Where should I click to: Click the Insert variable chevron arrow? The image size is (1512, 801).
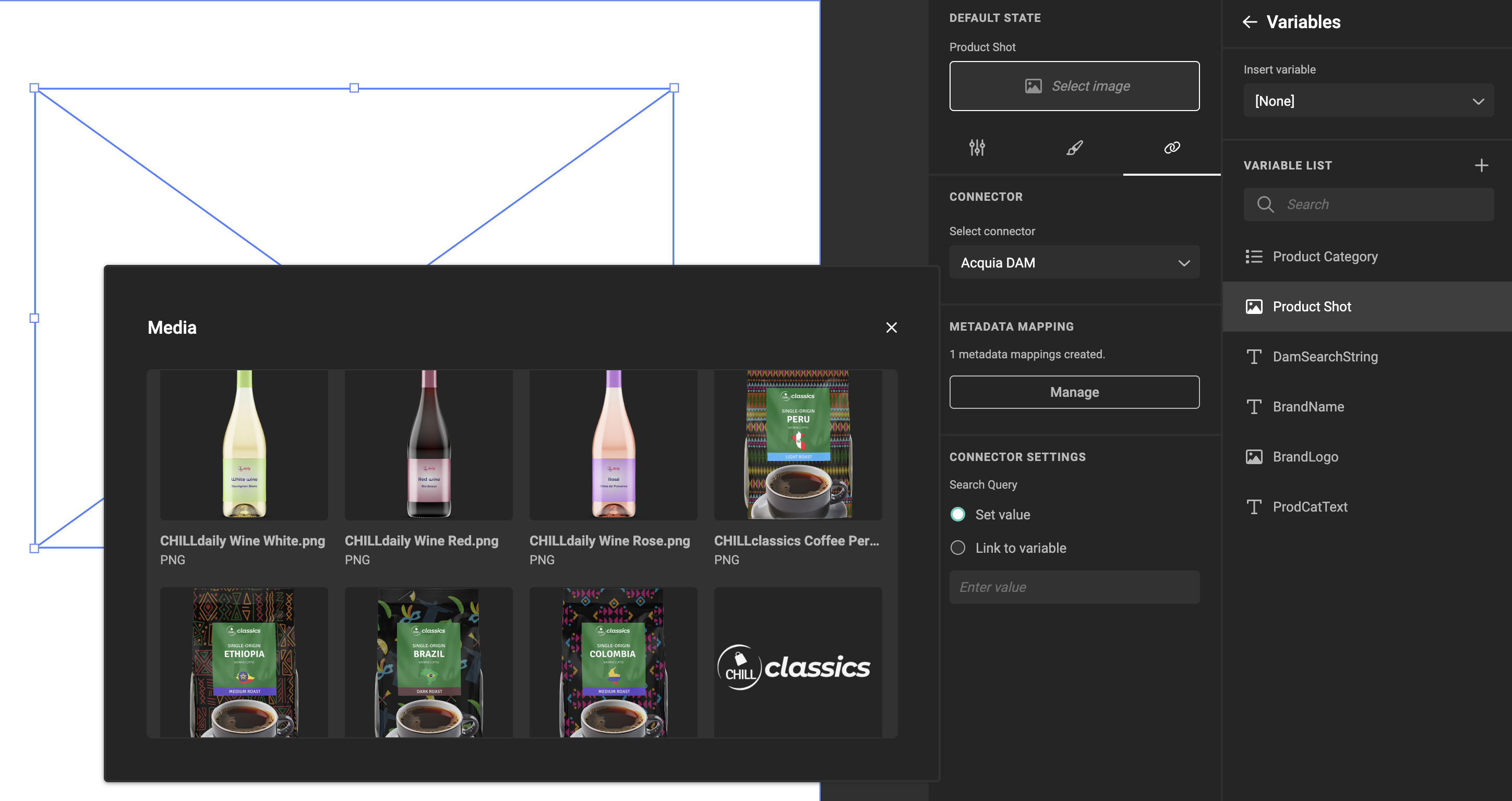point(1478,101)
